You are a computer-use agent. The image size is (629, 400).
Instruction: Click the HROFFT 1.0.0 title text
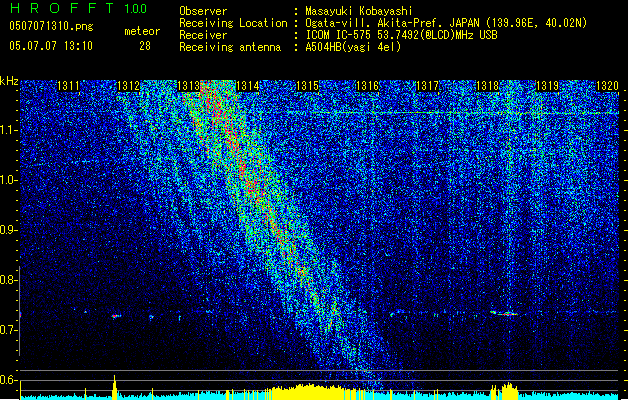click(x=79, y=8)
